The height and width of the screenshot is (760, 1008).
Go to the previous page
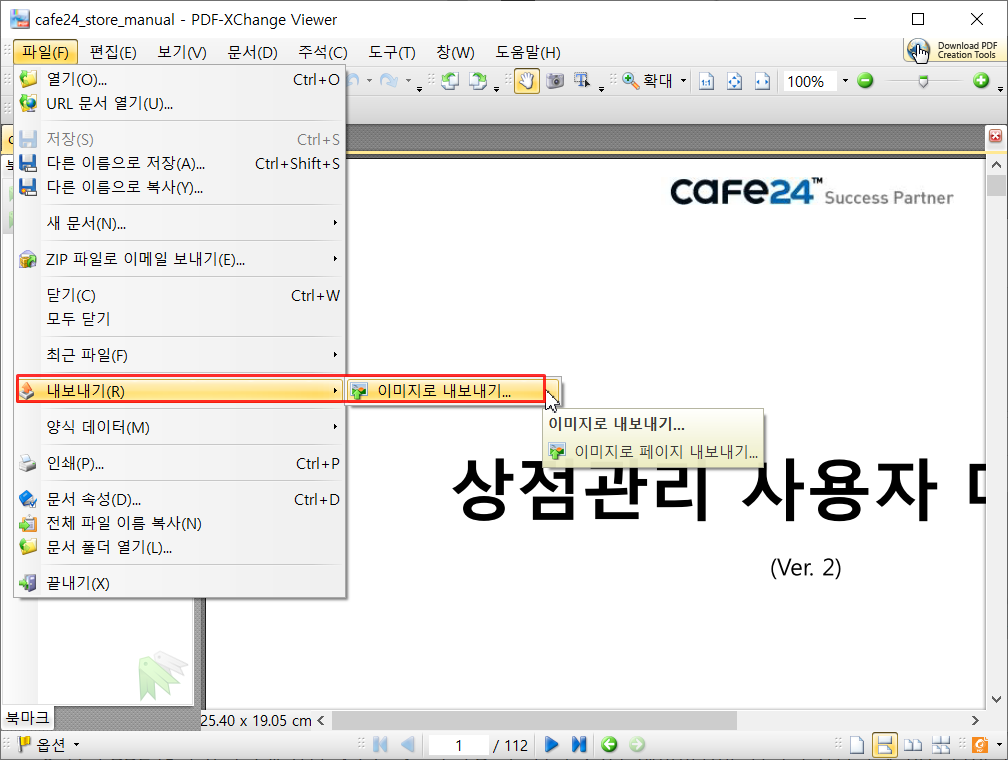click(x=408, y=745)
